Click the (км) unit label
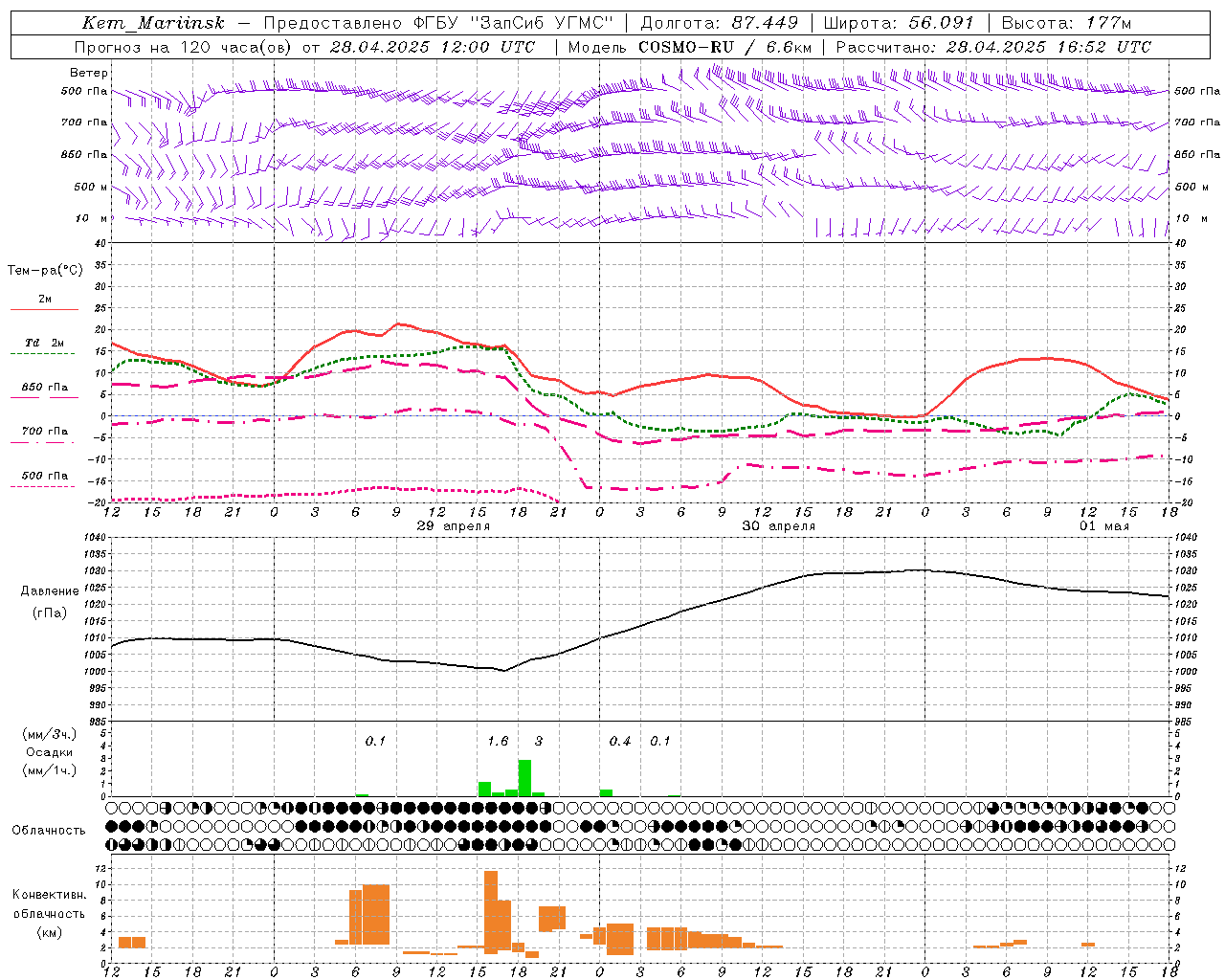 point(49,932)
